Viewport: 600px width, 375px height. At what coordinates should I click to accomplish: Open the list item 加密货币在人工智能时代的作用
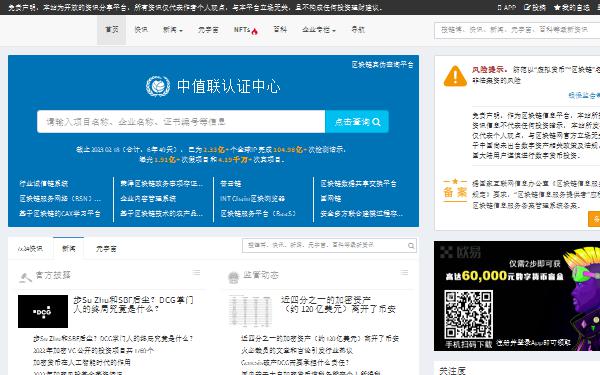coord(82,362)
